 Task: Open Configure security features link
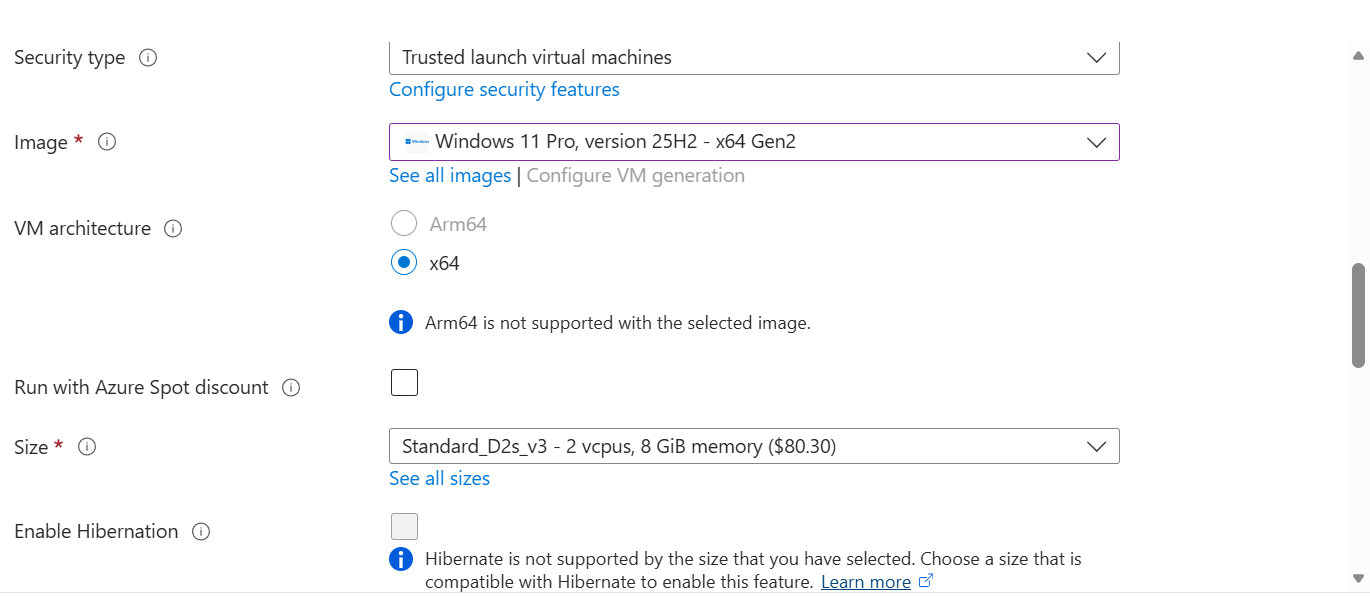coord(504,90)
